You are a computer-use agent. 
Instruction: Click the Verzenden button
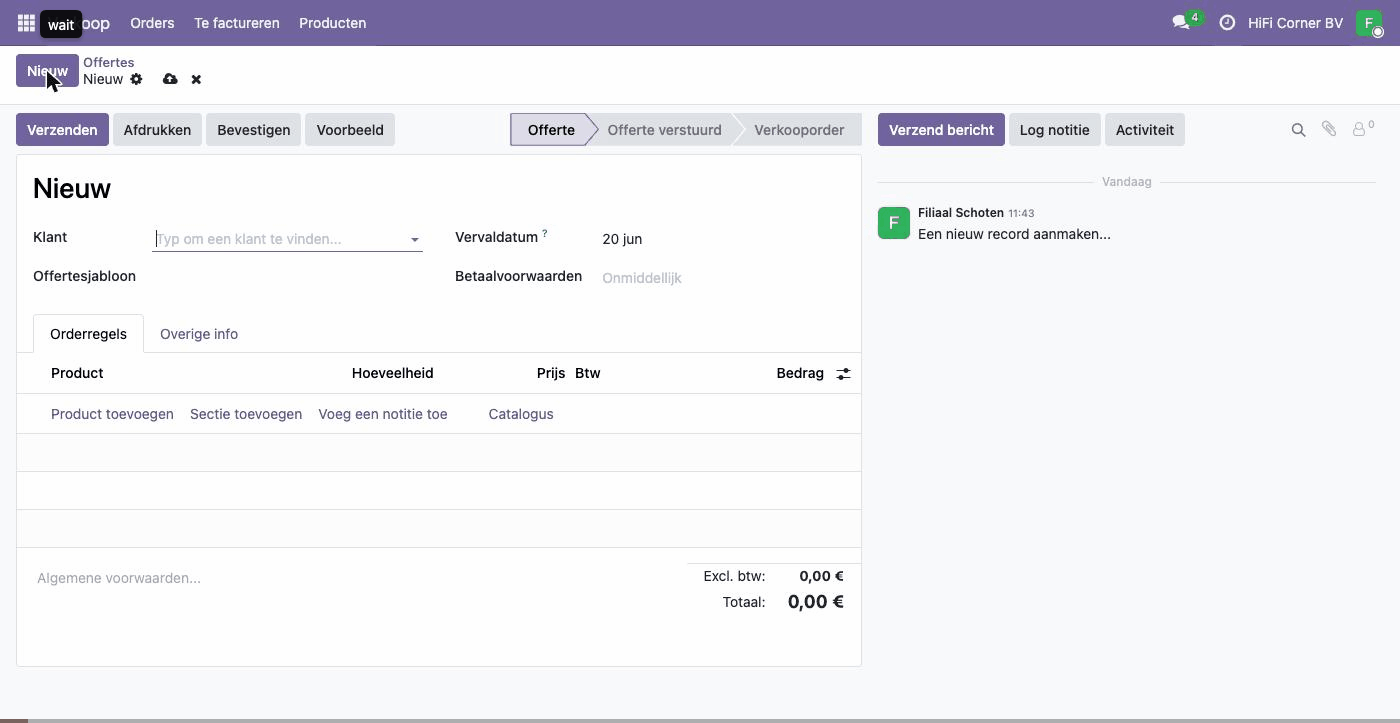coord(62,130)
